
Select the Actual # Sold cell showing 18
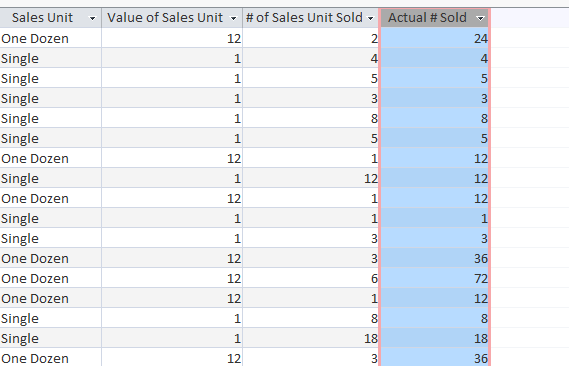pos(434,338)
